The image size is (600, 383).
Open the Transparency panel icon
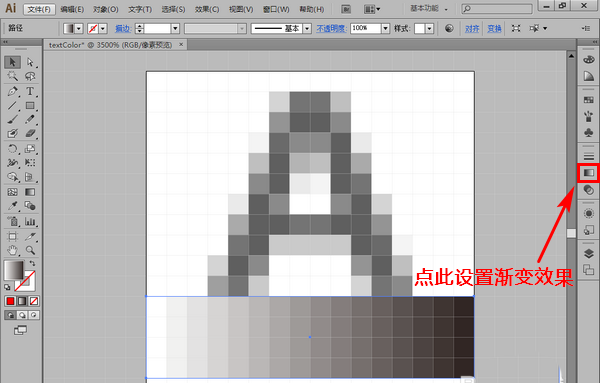(x=589, y=189)
